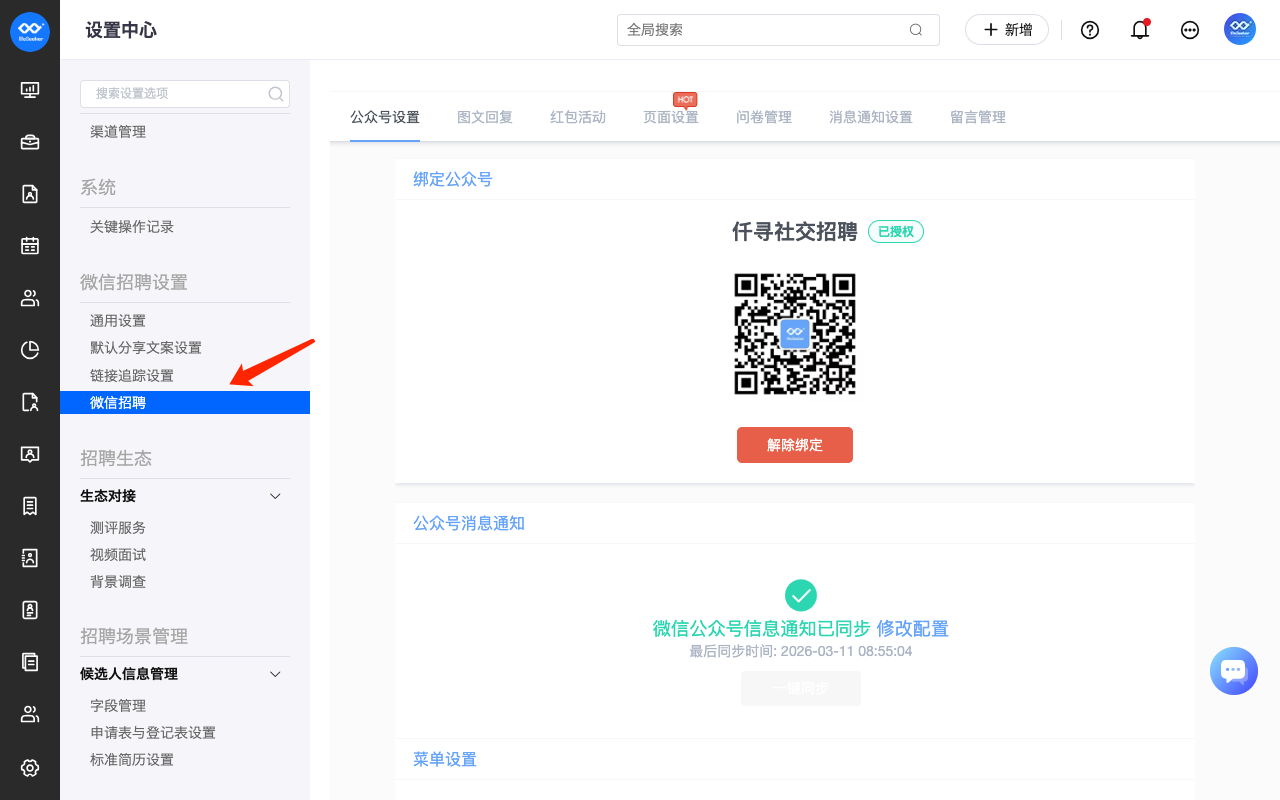
Task: Click the 已授权 status badge
Action: 896,232
